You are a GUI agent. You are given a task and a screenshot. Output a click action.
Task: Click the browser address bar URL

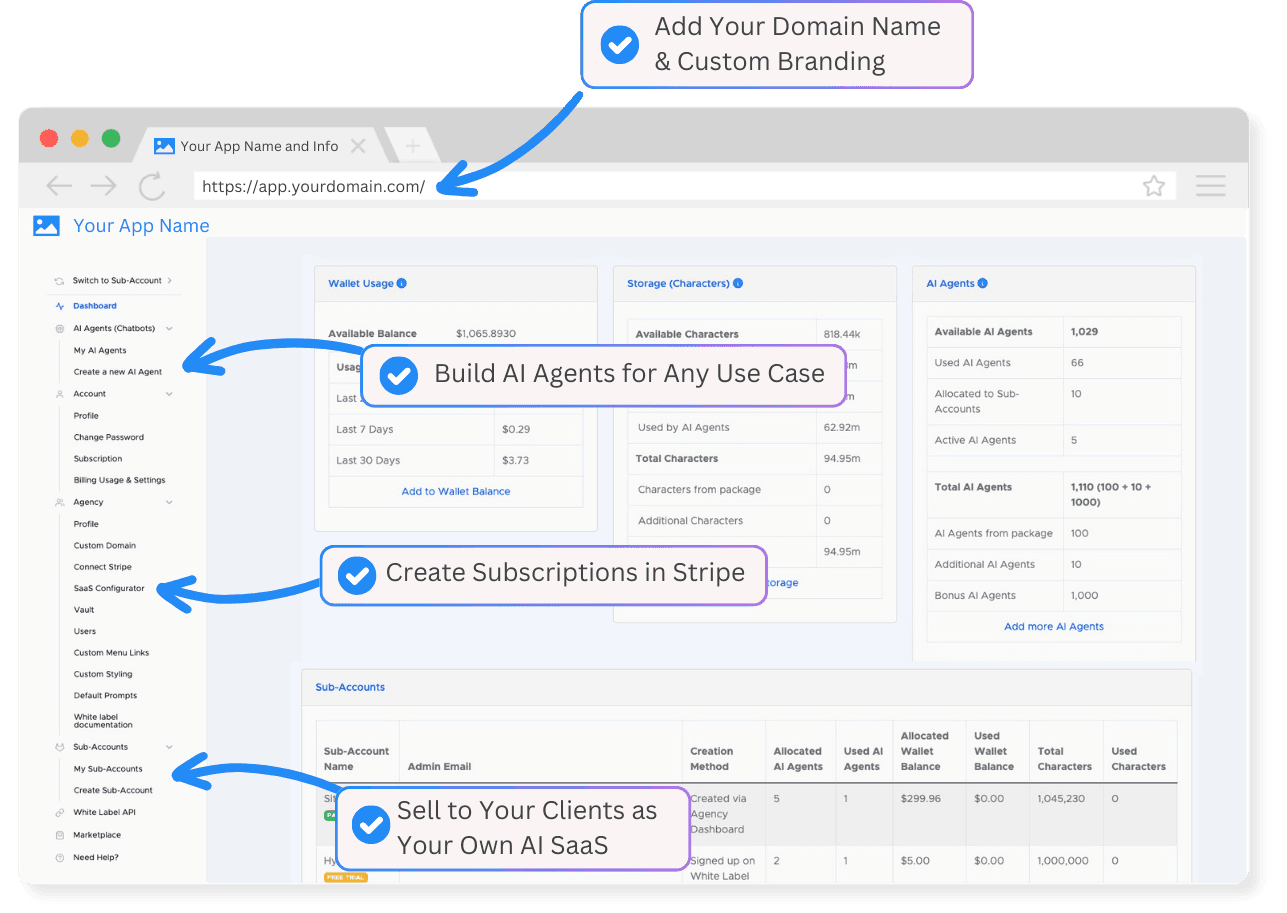313,187
